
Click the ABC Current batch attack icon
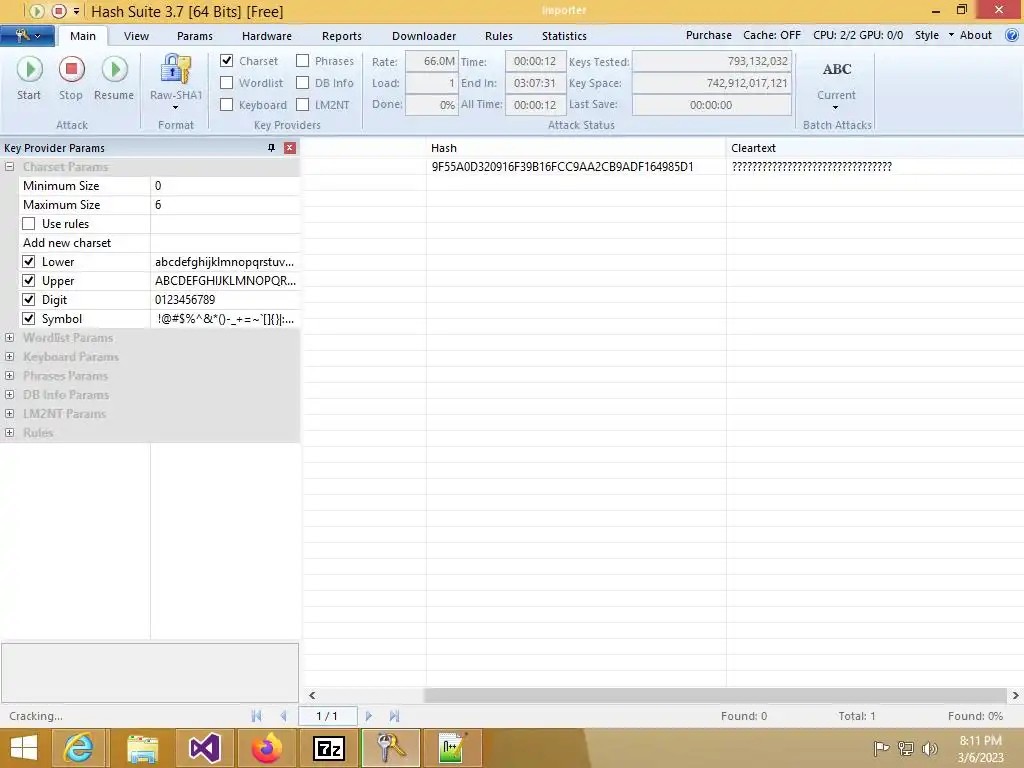pos(837,69)
